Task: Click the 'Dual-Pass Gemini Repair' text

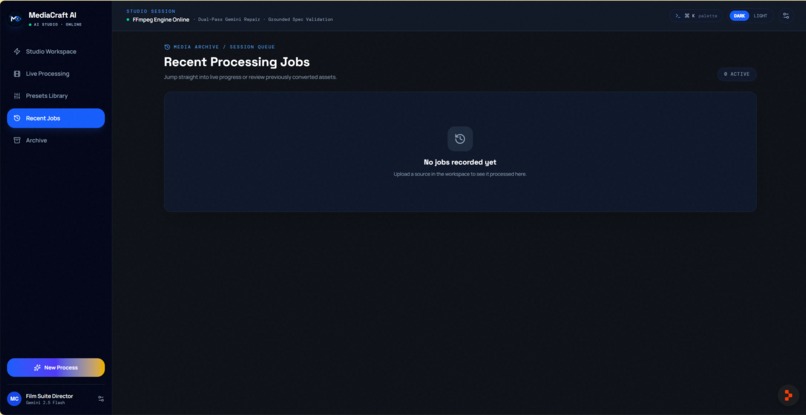Action: 229,20
